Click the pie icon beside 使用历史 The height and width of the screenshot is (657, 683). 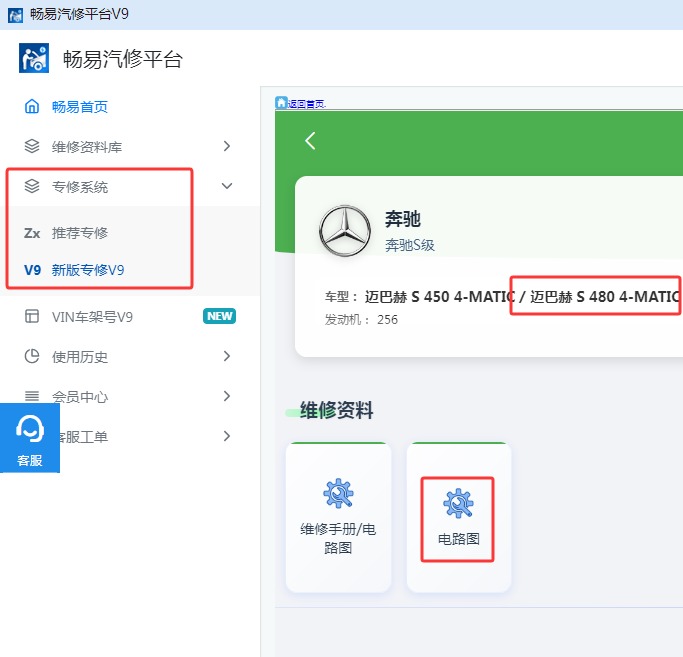click(x=32, y=356)
